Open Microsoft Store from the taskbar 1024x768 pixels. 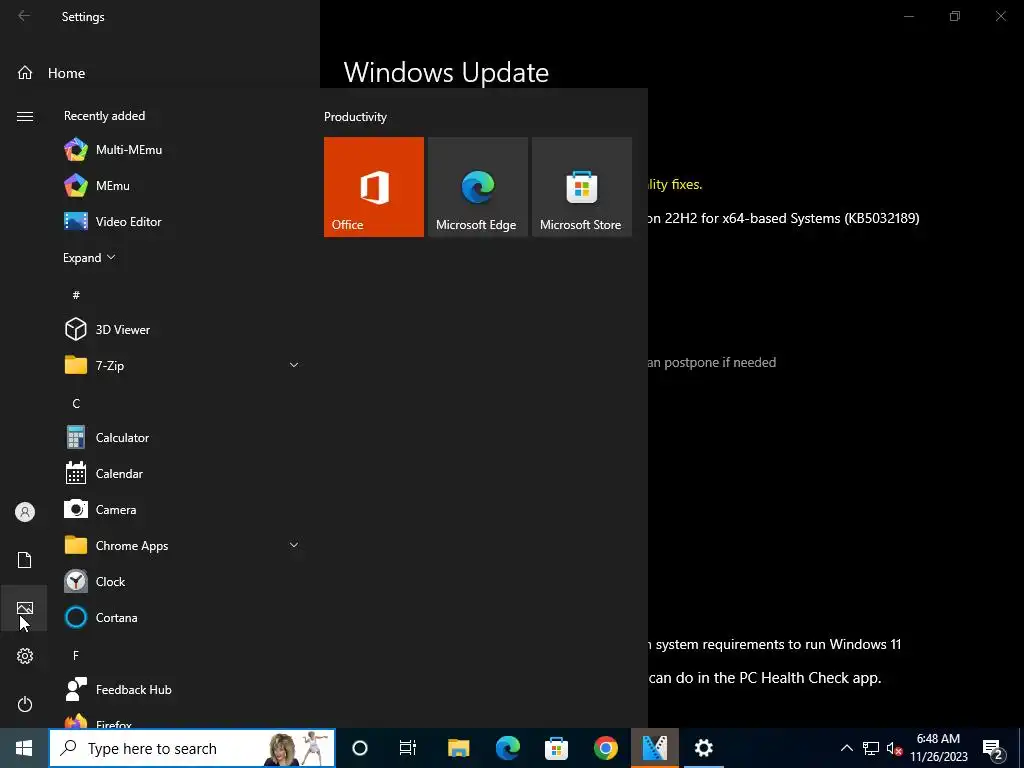(556, 748)
